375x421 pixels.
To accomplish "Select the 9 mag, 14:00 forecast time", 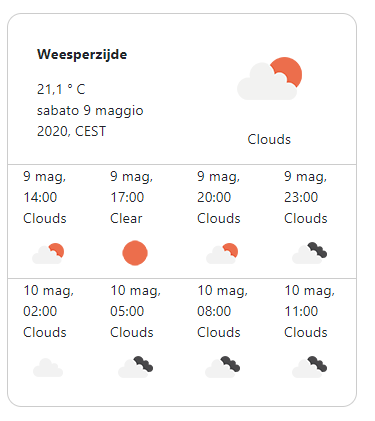I will [x=45, y=187].
